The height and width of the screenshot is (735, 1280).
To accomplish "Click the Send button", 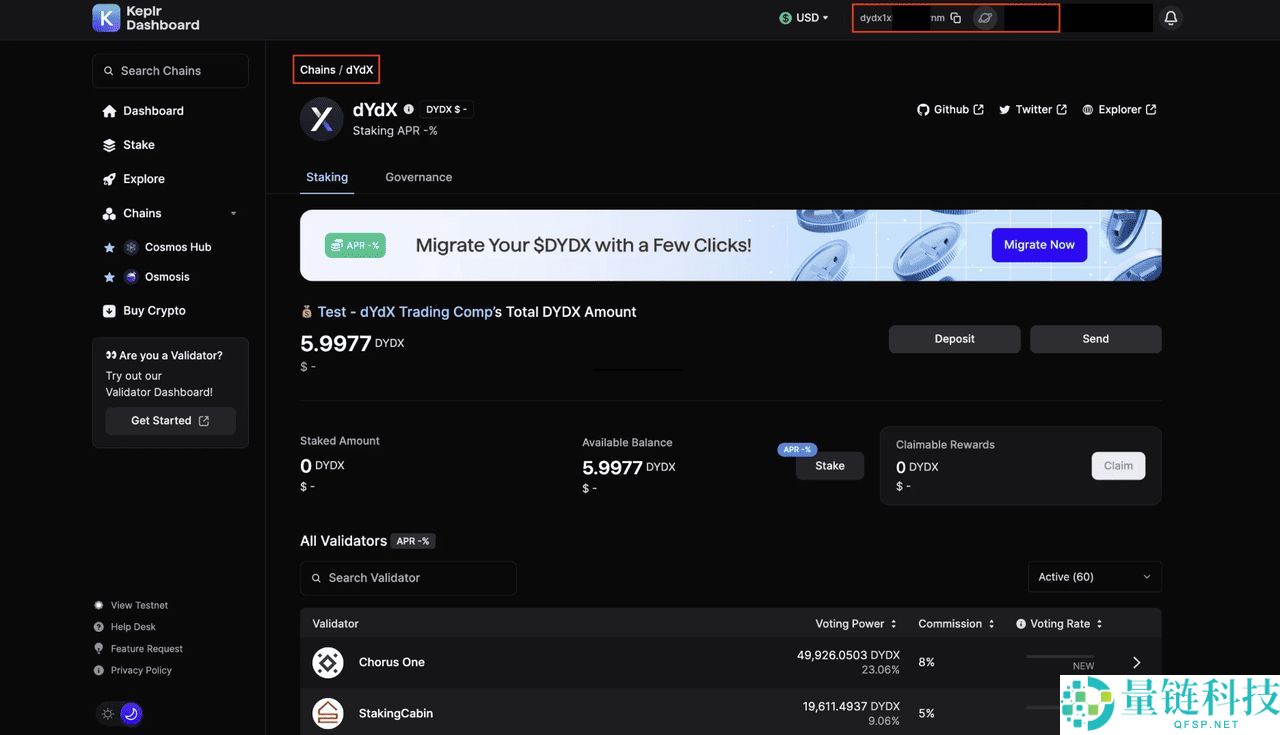I will (1096, 339).
